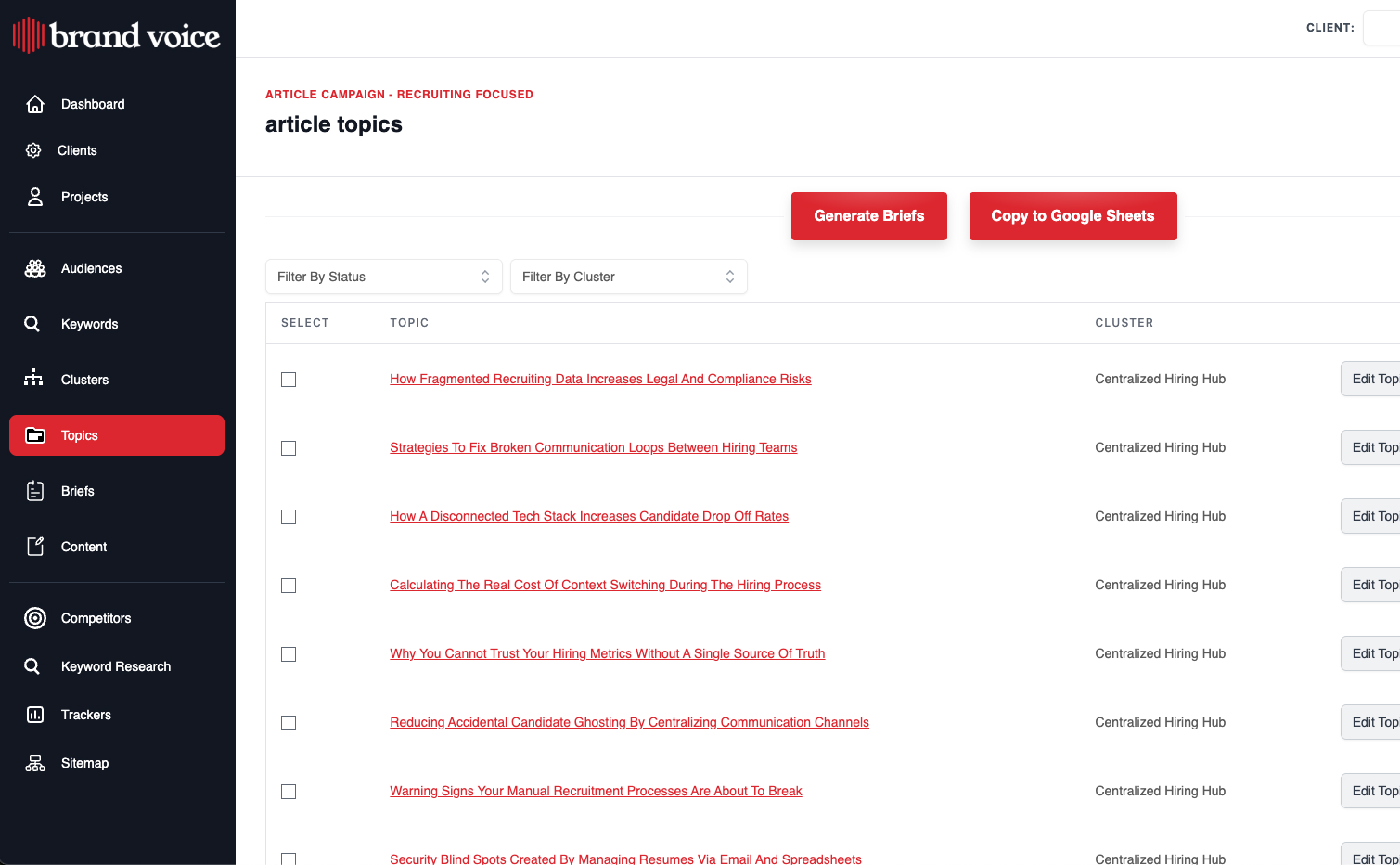Click the Trackers chart icon
This screenshot has height=865, width=1400.
click(x=35, y=715)
